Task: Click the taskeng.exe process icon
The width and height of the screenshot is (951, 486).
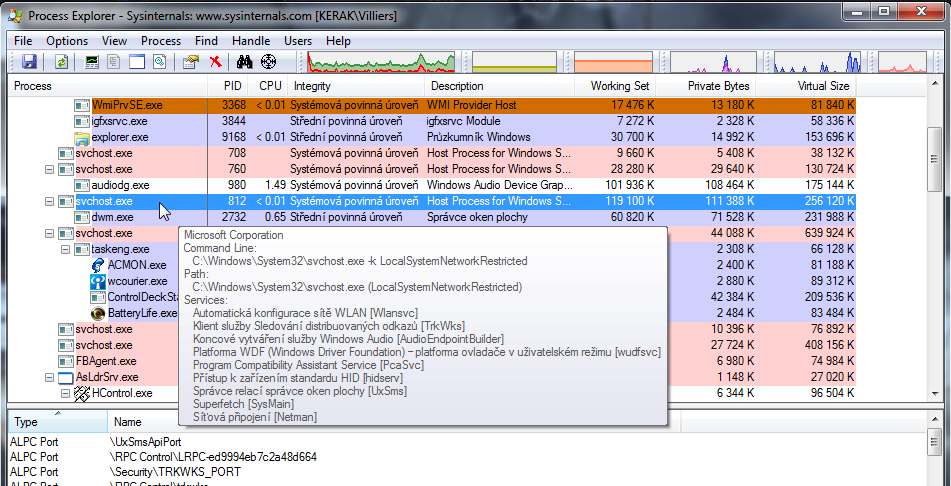Action: click(x=82, y=249)
